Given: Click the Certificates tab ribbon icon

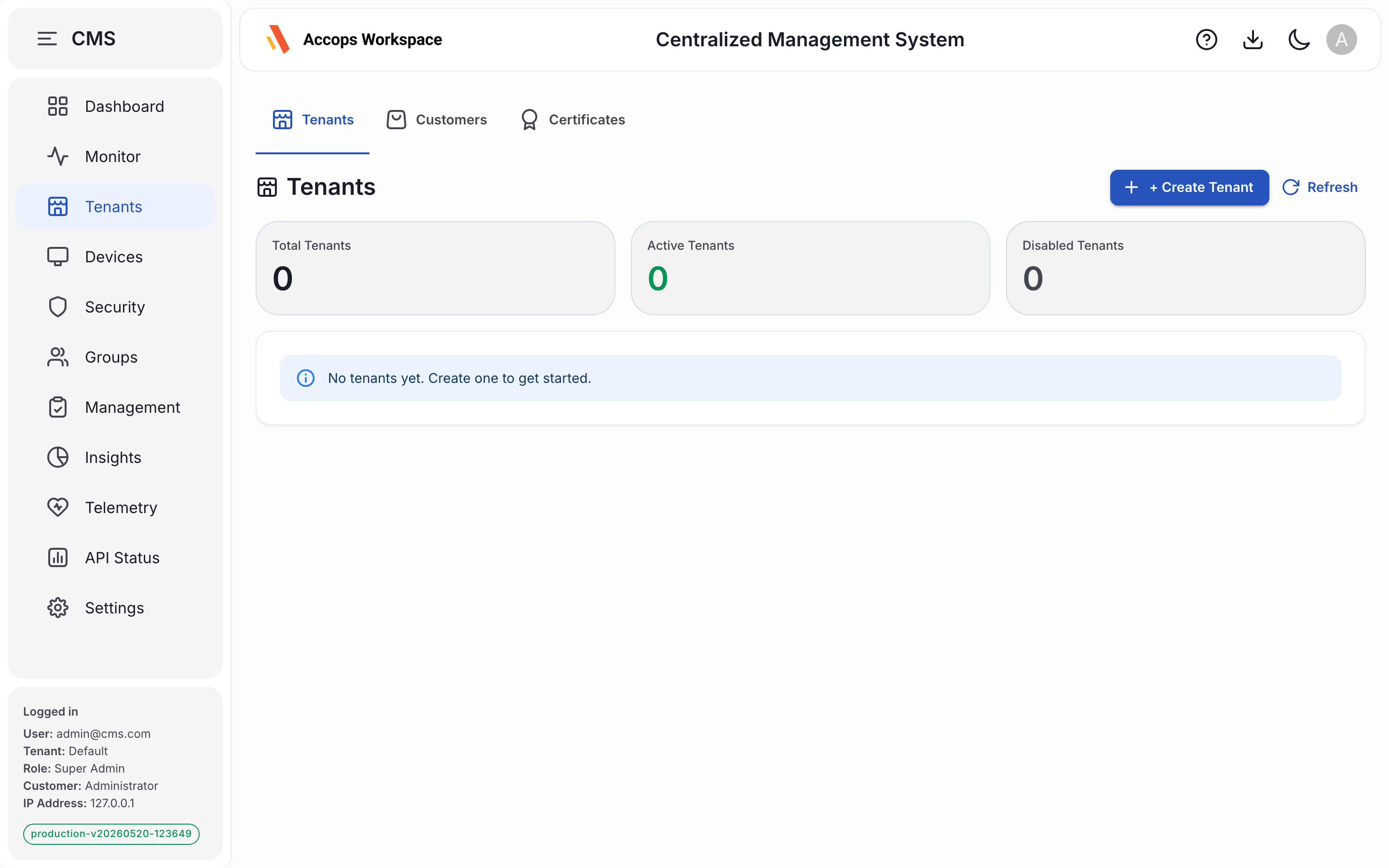Looking at the screenshot, I should pos(529,120).
